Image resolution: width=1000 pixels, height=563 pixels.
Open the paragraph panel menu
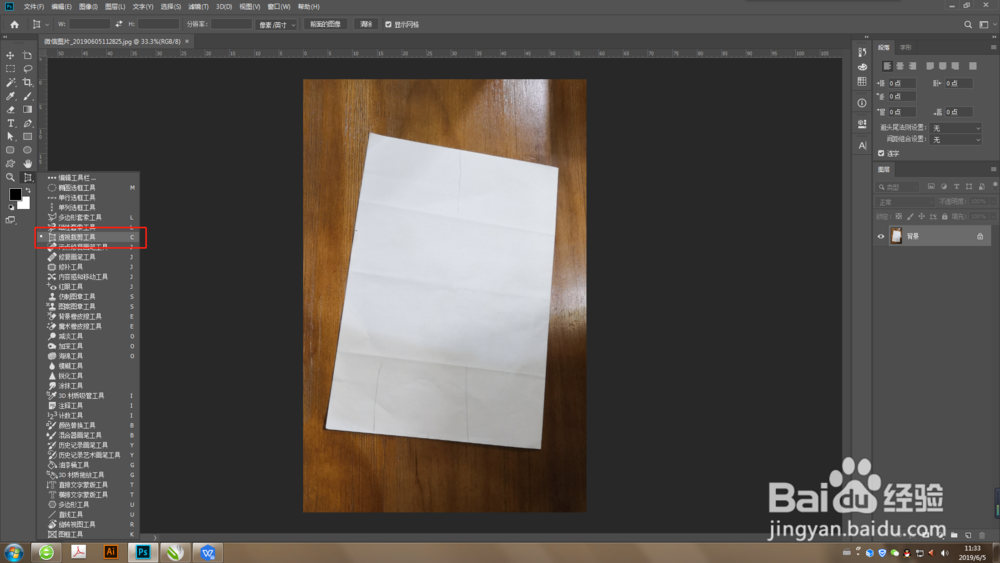[993, 47]
